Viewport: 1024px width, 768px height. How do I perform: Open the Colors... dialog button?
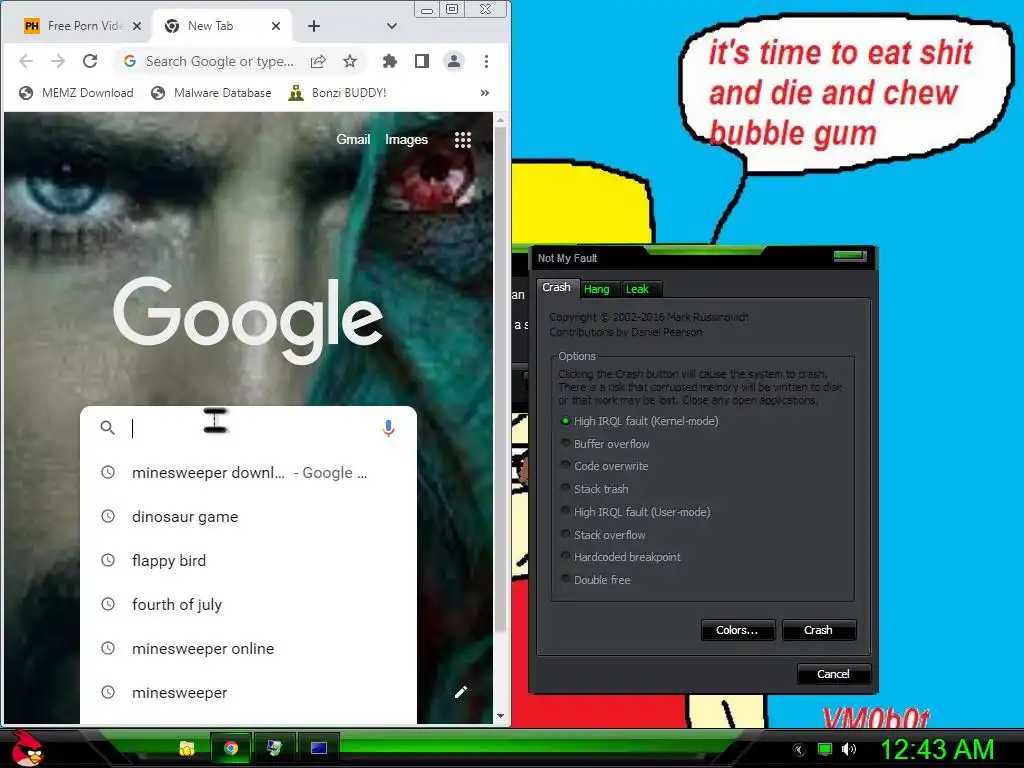[737, 630]
